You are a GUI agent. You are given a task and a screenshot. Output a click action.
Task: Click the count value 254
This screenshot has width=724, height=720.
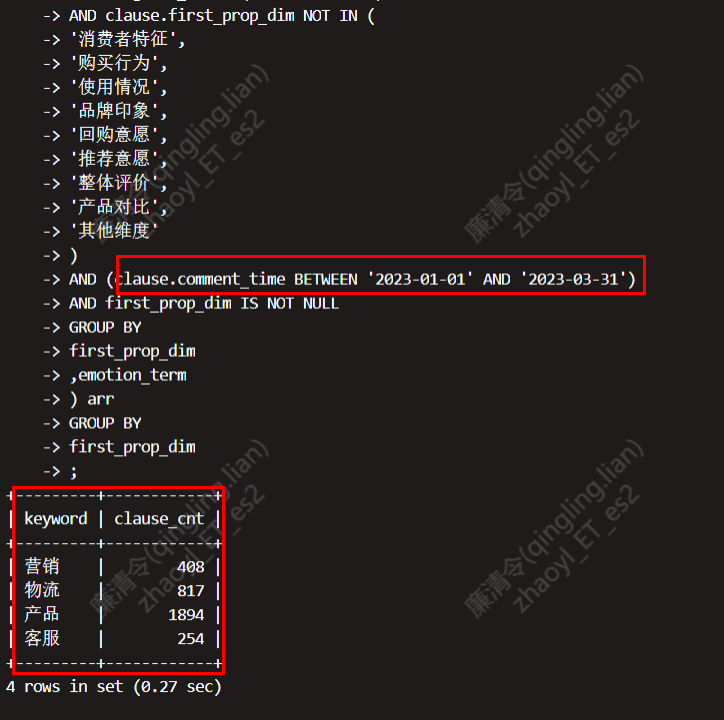tap(191, 639)
